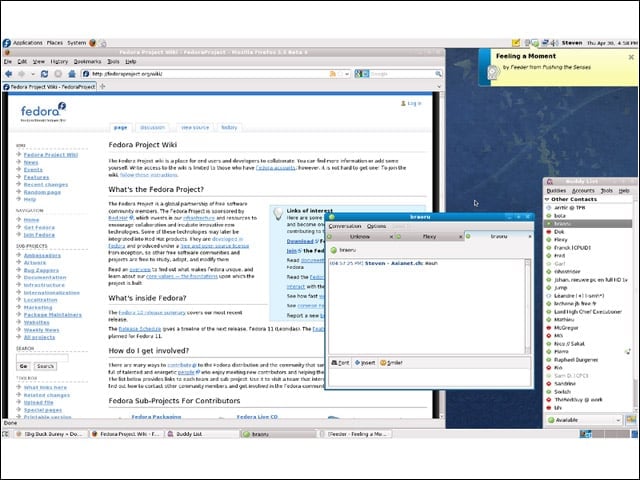Select contact Franck [CPUID] in Buddy List
Screen dimensions: 640x480
(588, 248)
